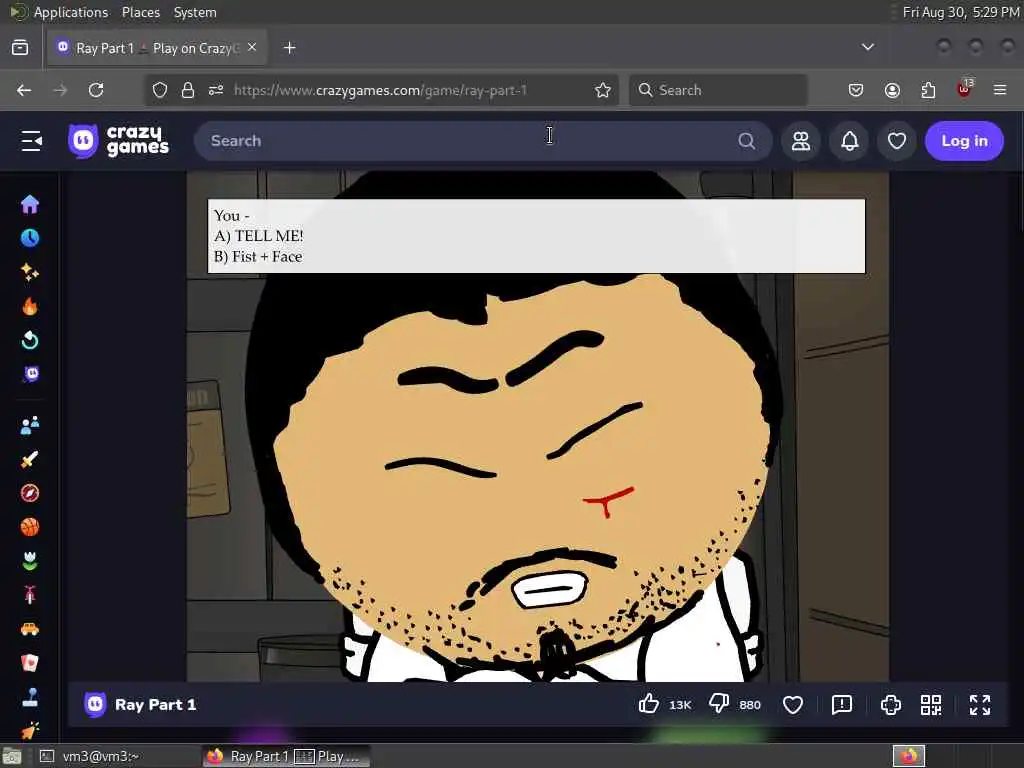The height and width of the screenshot is (768, 1024).
Task: Open the Pocket save icon
Action: pyautogui.click(x=856, y=90)
